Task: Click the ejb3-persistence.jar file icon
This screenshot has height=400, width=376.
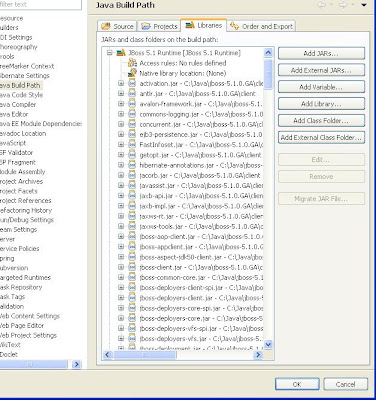Action: [x=132, y=134]
